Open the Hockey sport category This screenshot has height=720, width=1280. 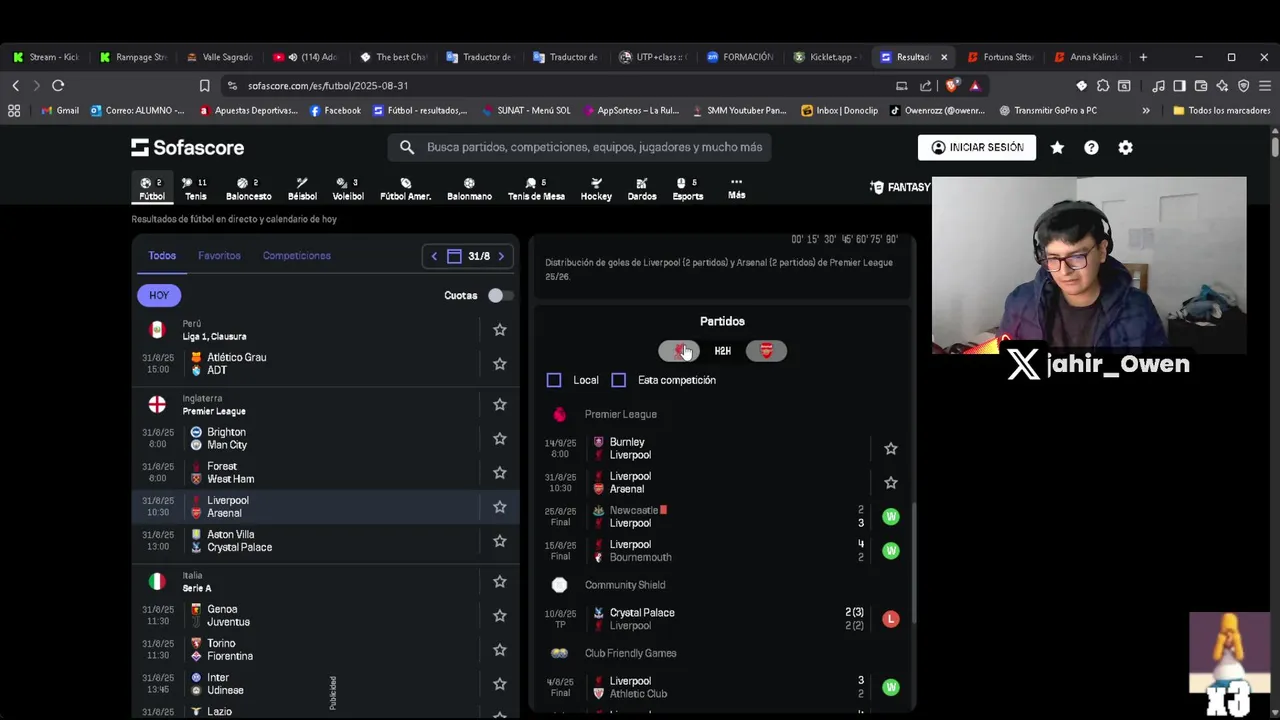[596, 189]
